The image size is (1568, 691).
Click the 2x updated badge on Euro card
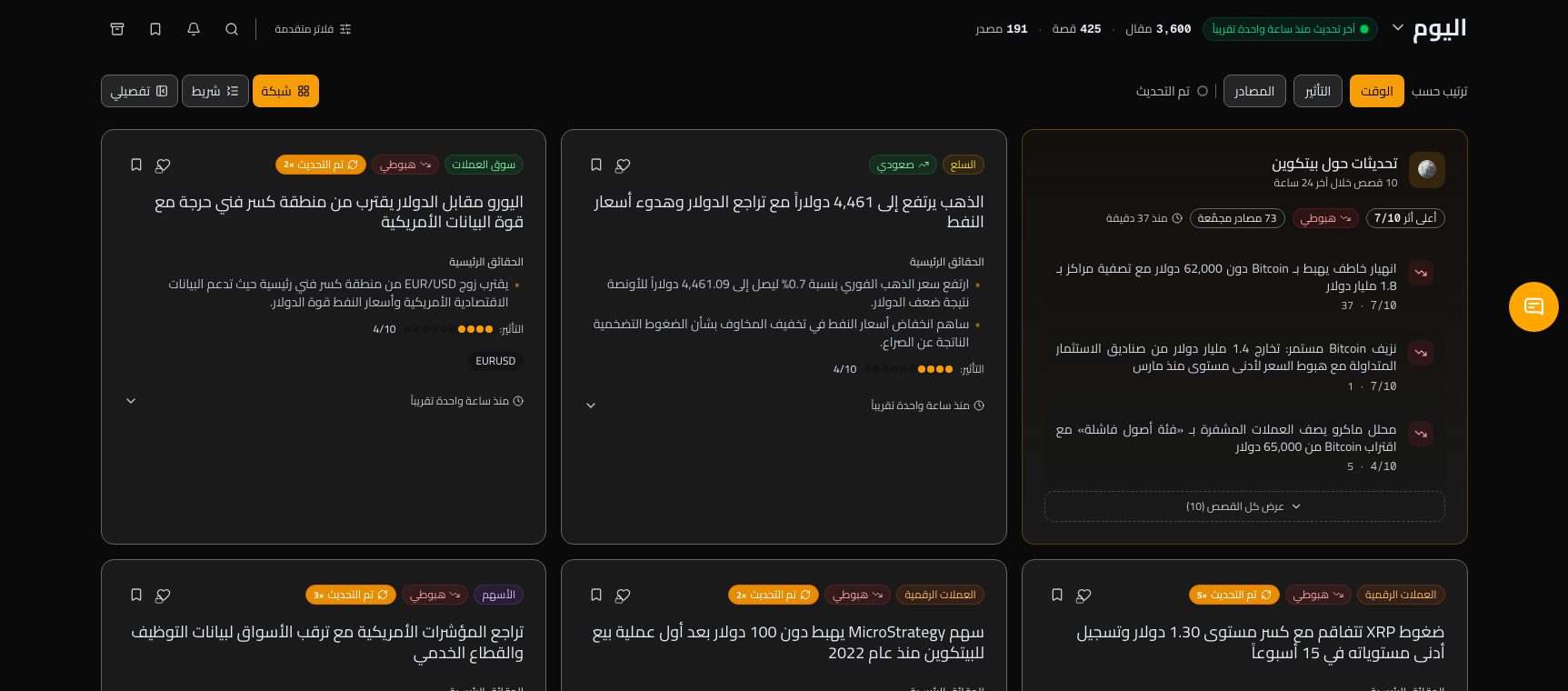(321, 165)
